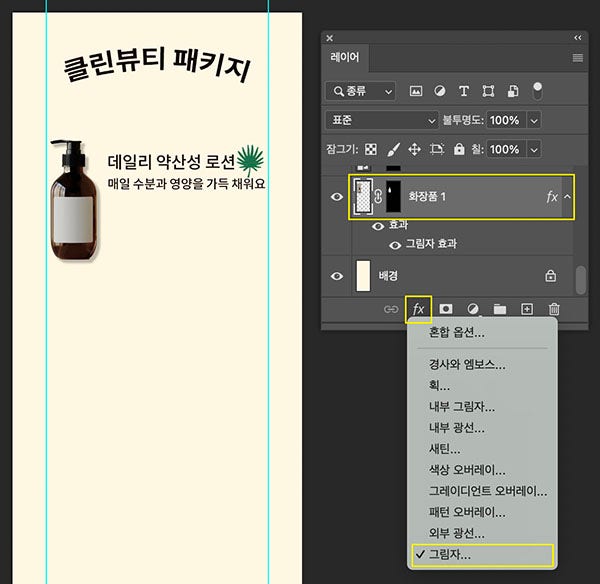Viewport: 600px width, 584px height.
Task: Lock position move-arrows icon
Action: 415,149
